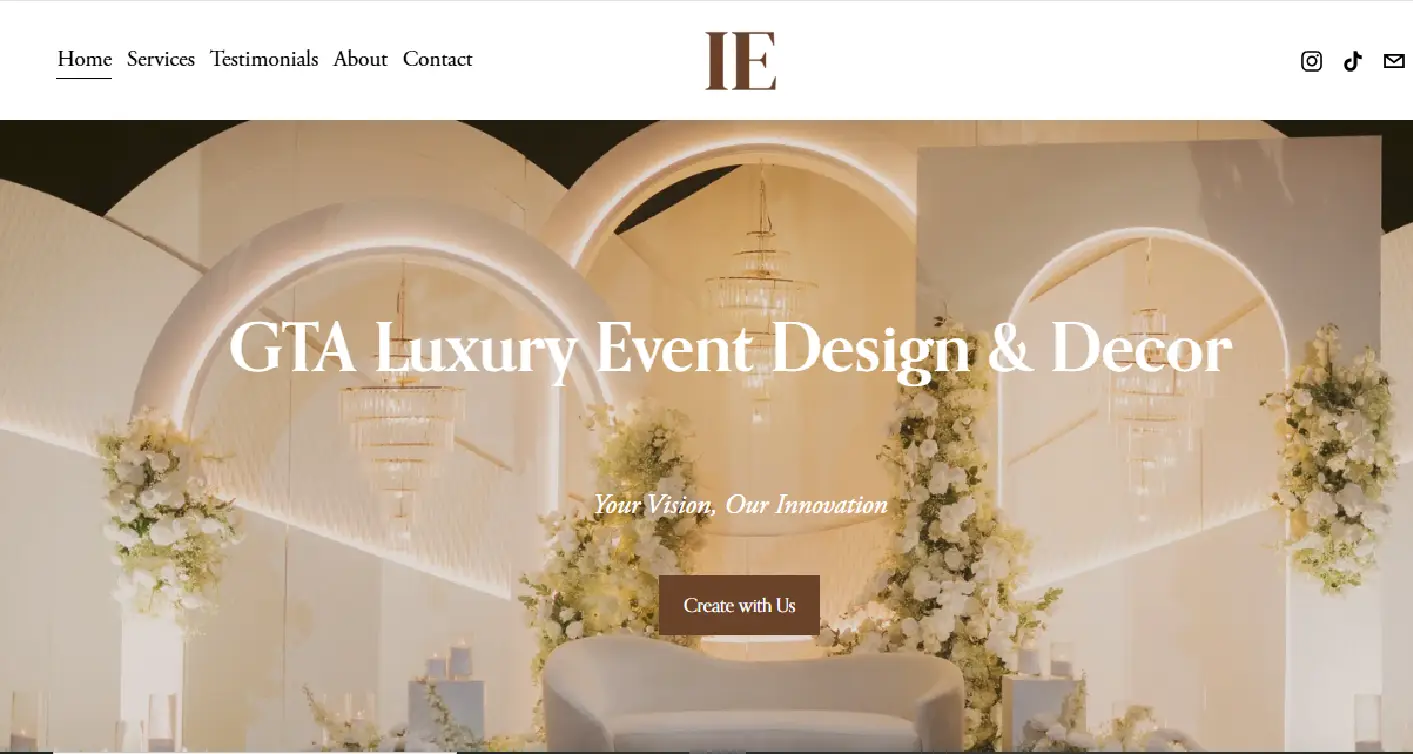
Task: Open the About page
Action: click(x=360, y=59)
